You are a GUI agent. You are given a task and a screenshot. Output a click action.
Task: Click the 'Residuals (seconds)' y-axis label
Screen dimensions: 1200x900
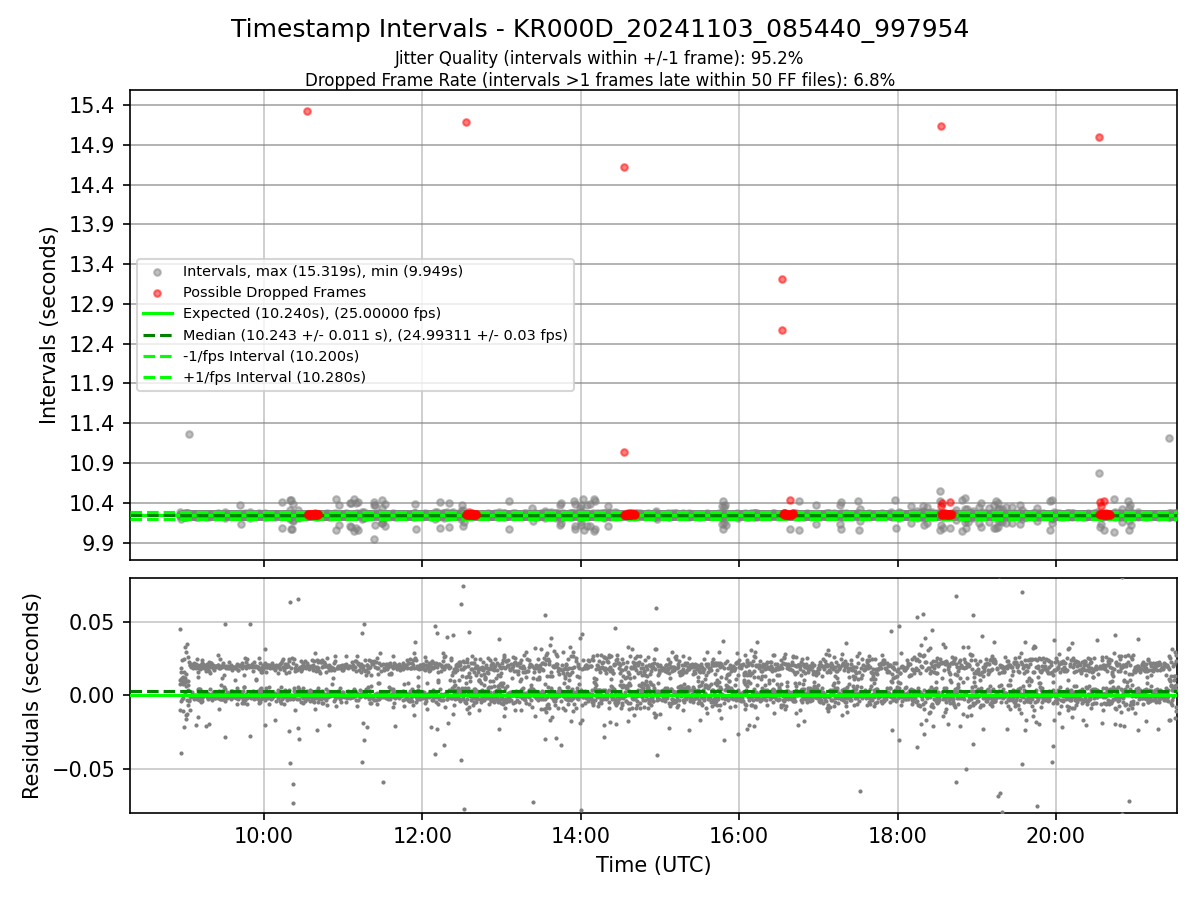point(32,696)
